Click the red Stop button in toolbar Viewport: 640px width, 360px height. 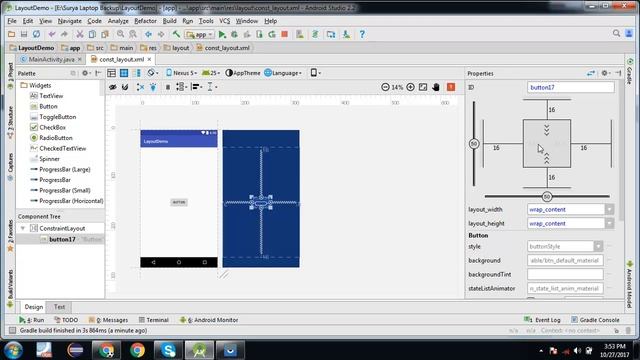click(284, 34)
